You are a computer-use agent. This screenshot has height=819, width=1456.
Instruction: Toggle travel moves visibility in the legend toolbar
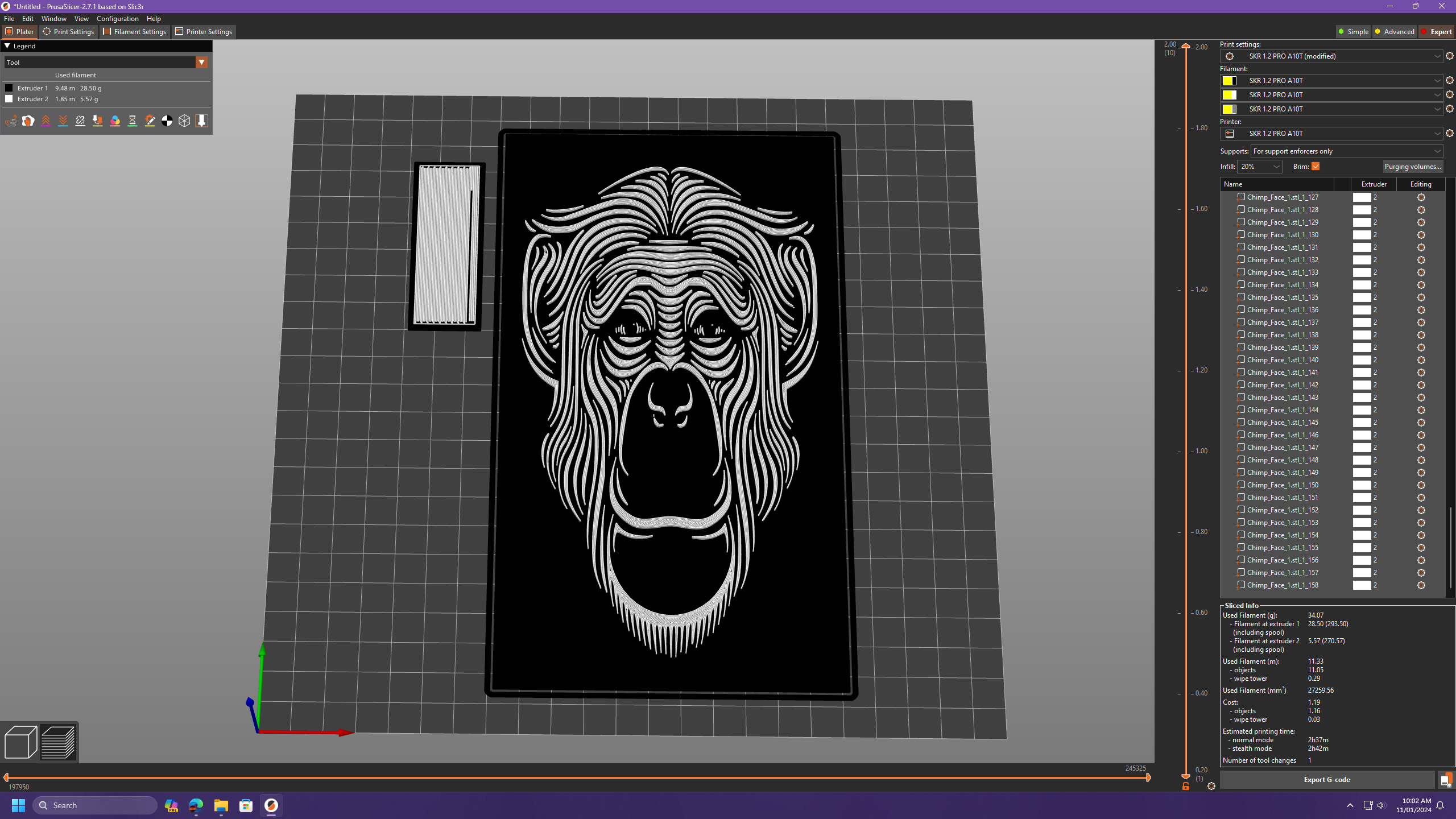[x=10, y=121]
